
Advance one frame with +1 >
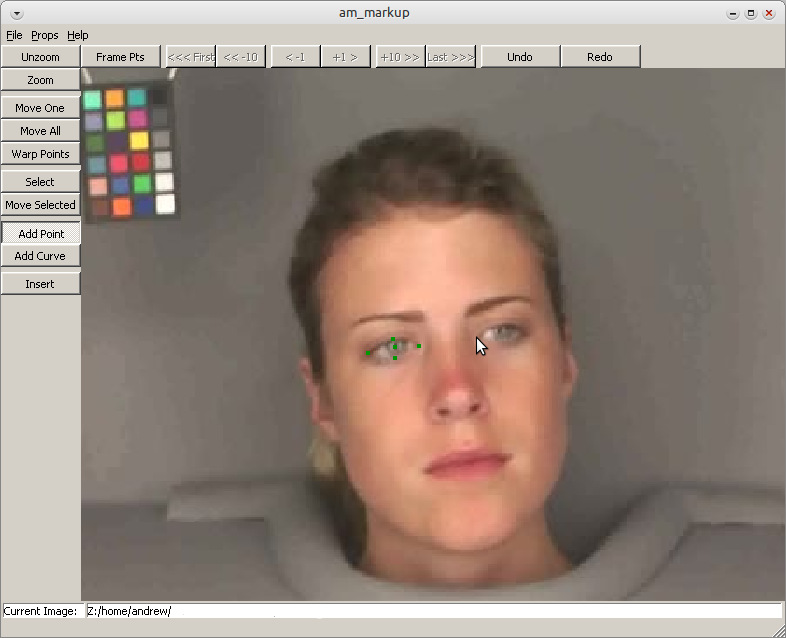click(345, 57)
